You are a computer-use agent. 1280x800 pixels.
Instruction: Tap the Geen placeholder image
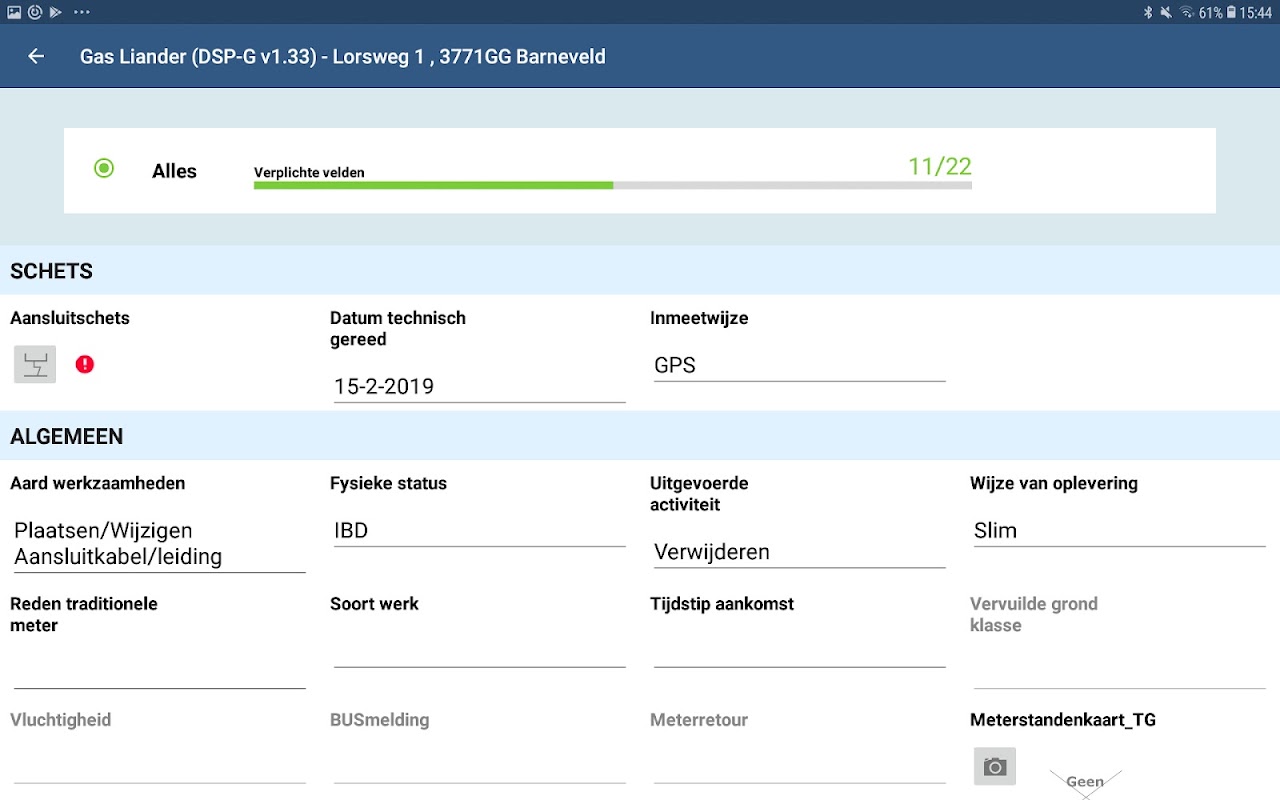(1085, 782)
